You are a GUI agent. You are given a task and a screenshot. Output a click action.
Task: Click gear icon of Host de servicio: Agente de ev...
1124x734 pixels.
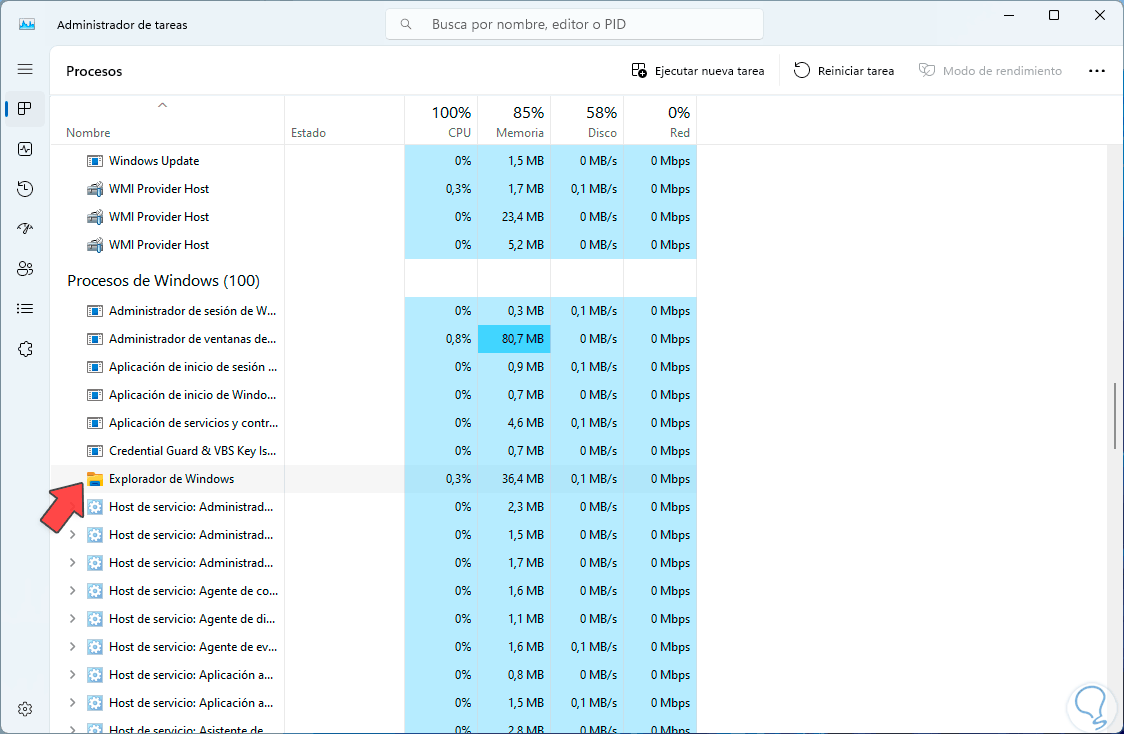tap(95, 647)
